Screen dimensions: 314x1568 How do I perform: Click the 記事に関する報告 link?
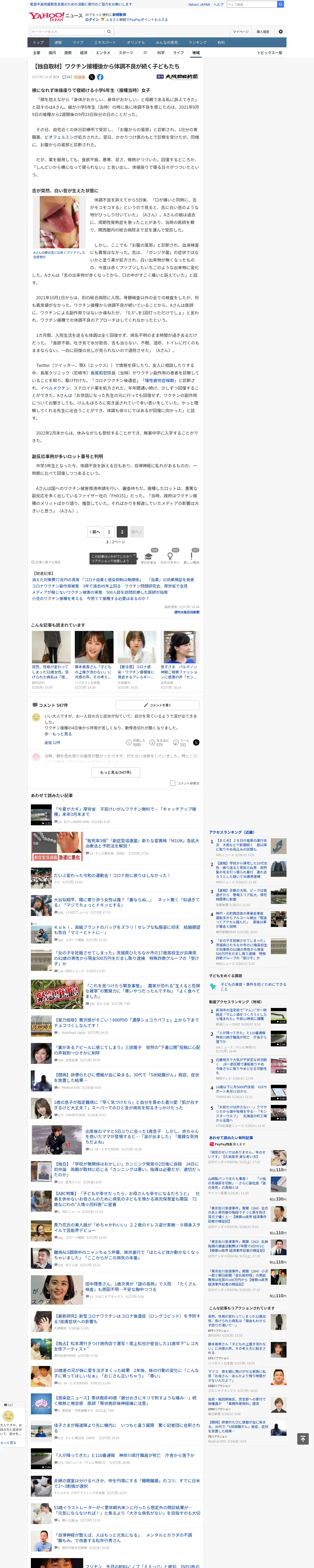click(x=46, y=562)
